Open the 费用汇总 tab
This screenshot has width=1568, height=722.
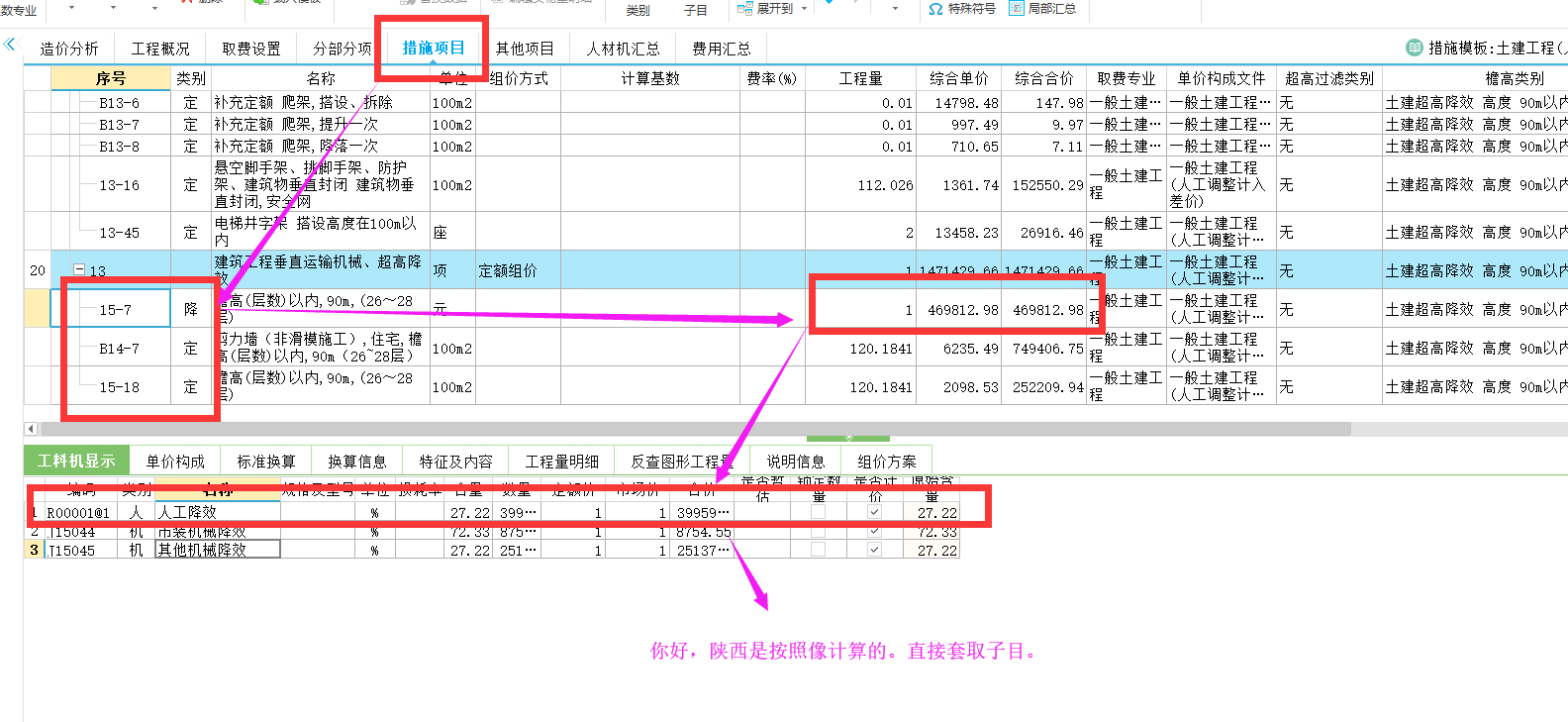pyautogui.click(x=722, y=49)
